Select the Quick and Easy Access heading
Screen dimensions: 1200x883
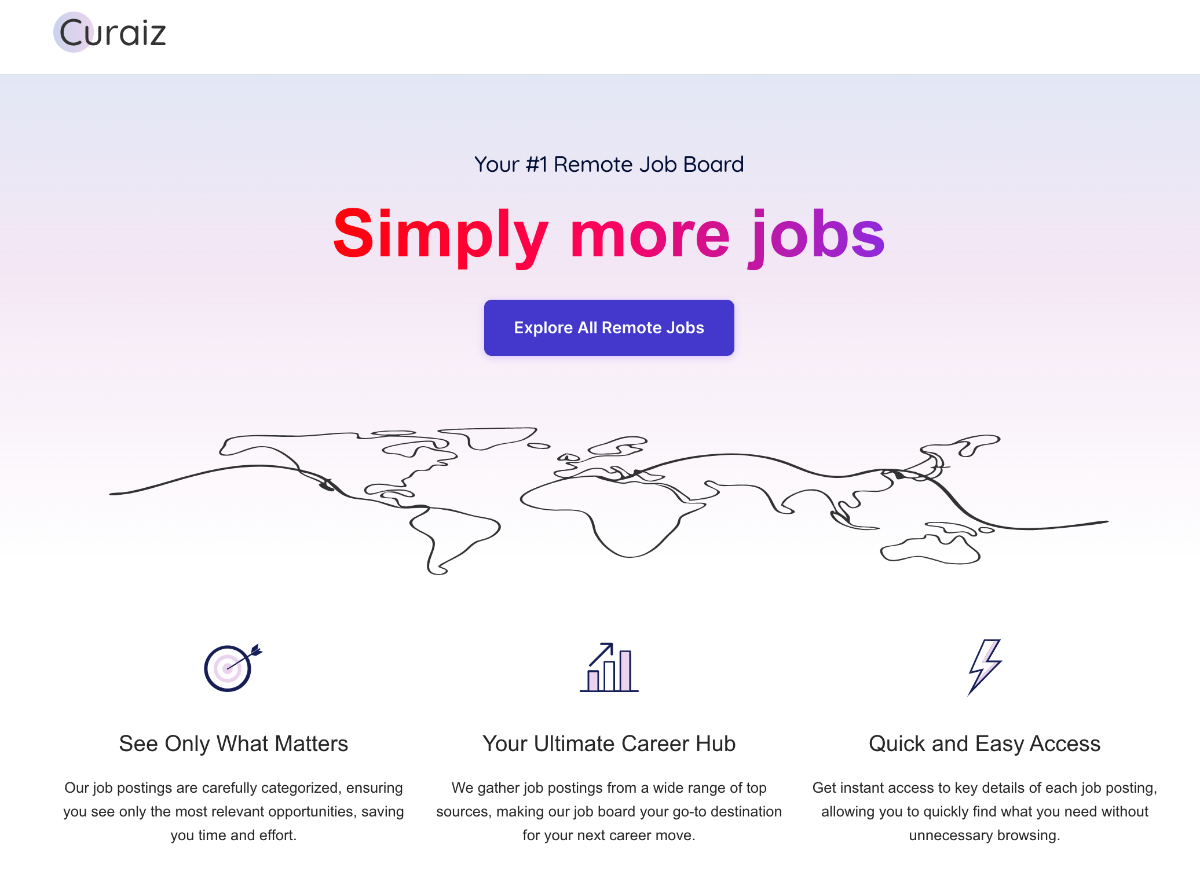pos(985,744)
